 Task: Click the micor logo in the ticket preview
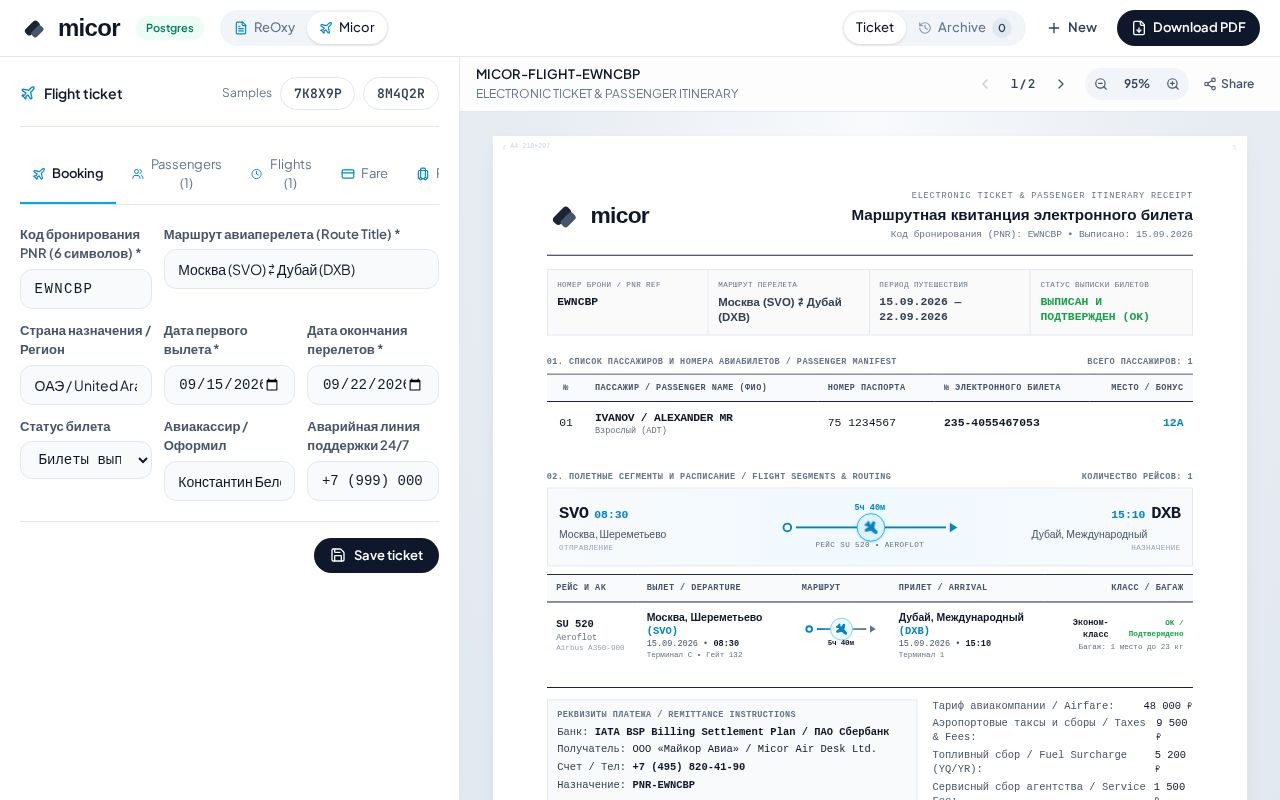click(601, 216)
